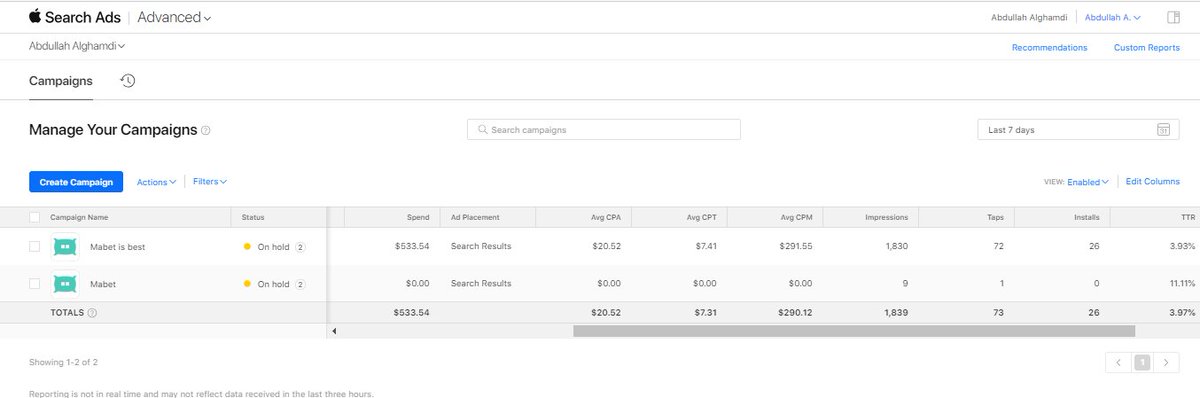1200x398 pixels.
Task: Click the scroll left arrow of table
Action: tap(334, 330)
